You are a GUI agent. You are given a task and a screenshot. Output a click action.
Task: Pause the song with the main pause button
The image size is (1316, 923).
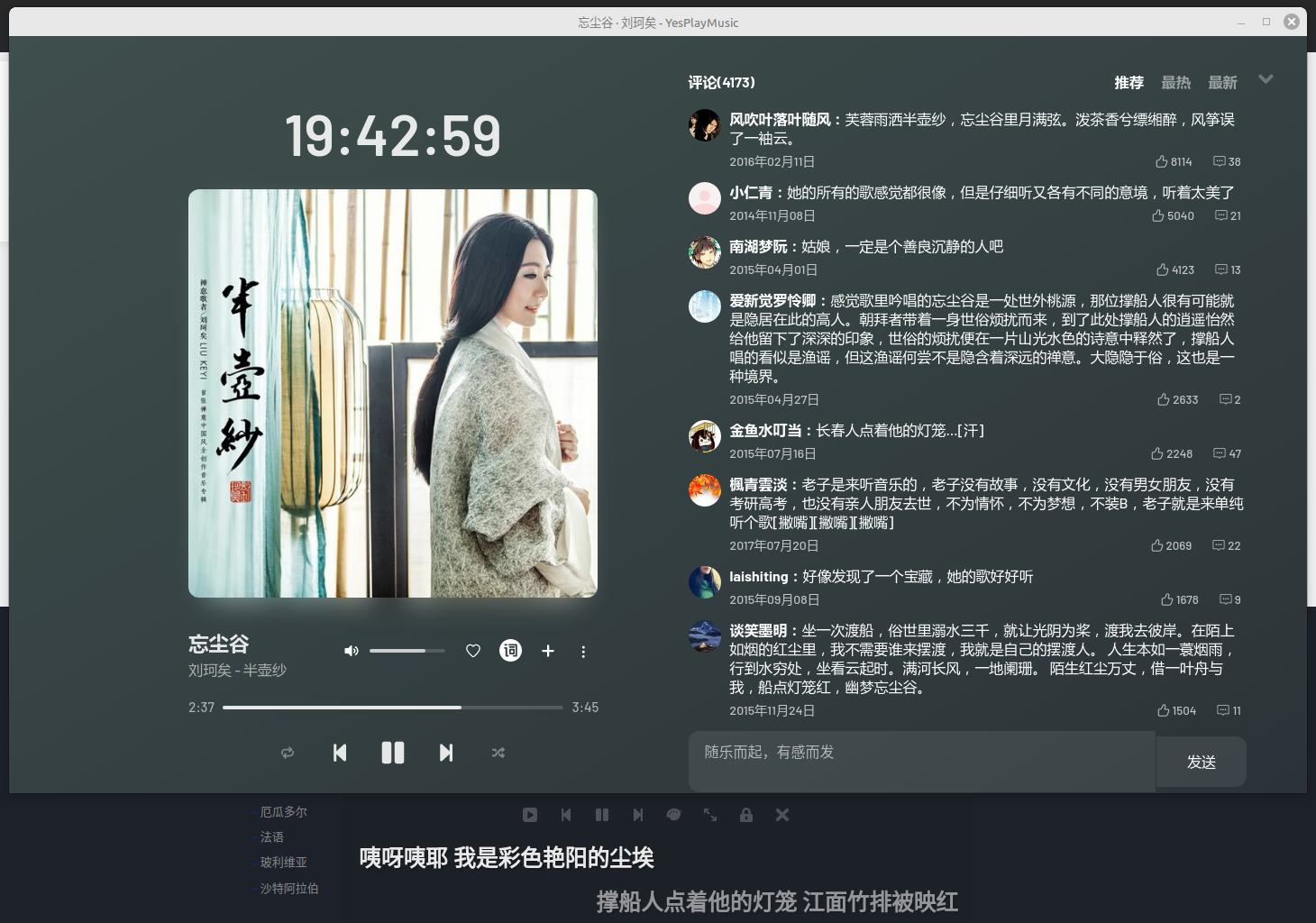(393, 753)
